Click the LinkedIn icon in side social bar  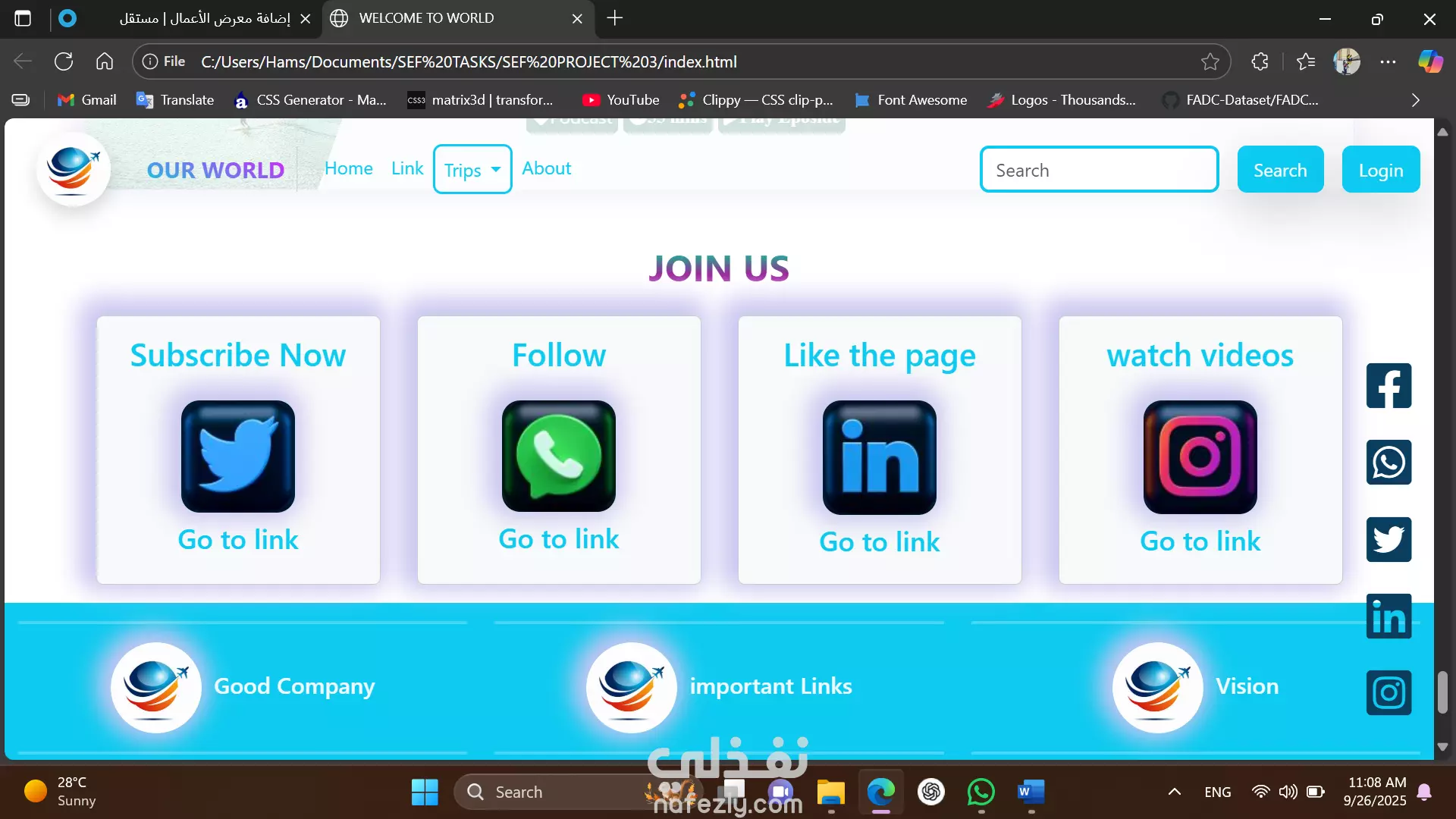pos(1389,617)
